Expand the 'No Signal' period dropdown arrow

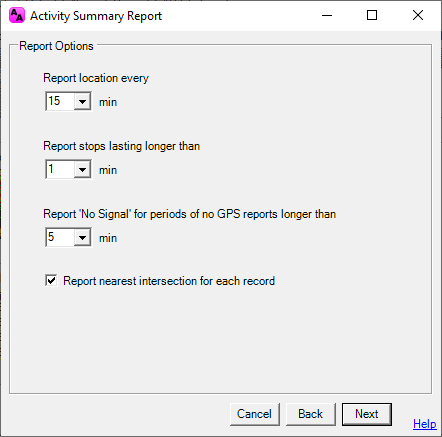pos(82,238)
